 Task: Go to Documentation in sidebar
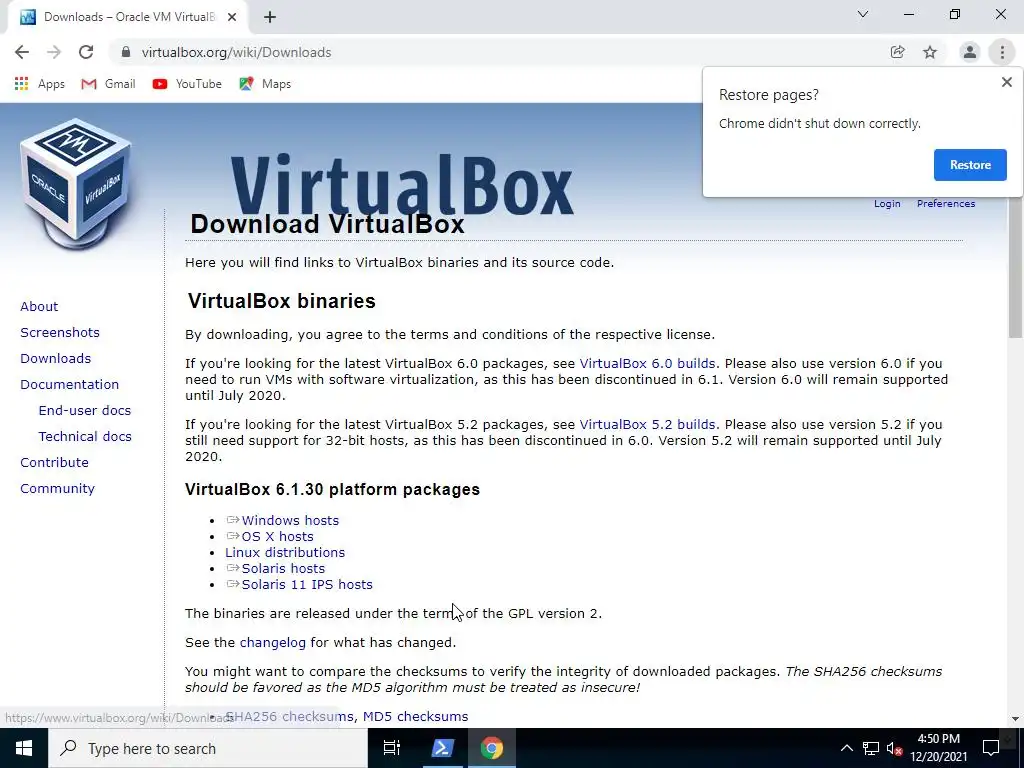click(x=69, y=385)
